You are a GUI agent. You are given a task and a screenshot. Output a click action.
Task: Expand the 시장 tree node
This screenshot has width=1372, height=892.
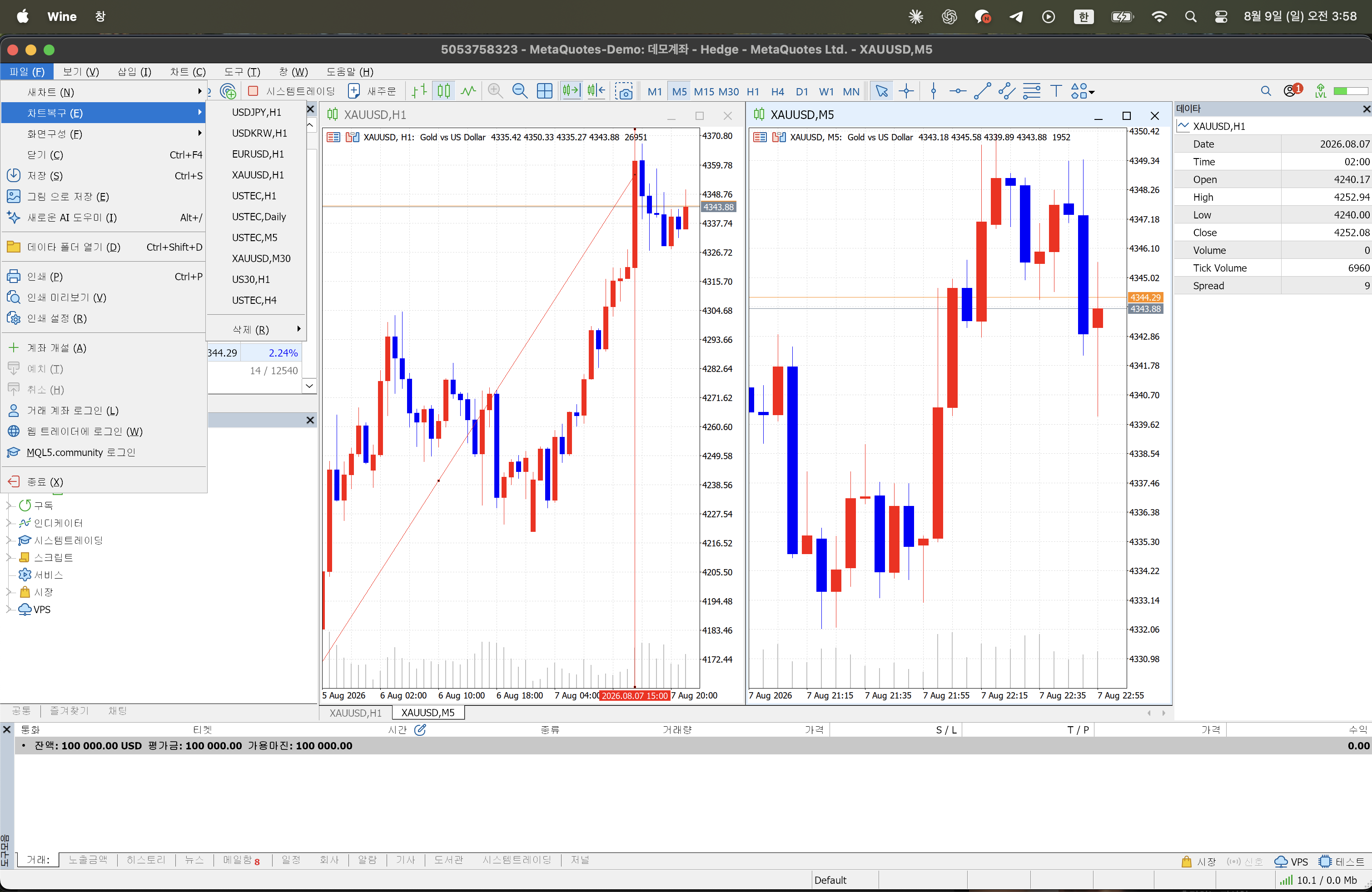pos(9,592)
